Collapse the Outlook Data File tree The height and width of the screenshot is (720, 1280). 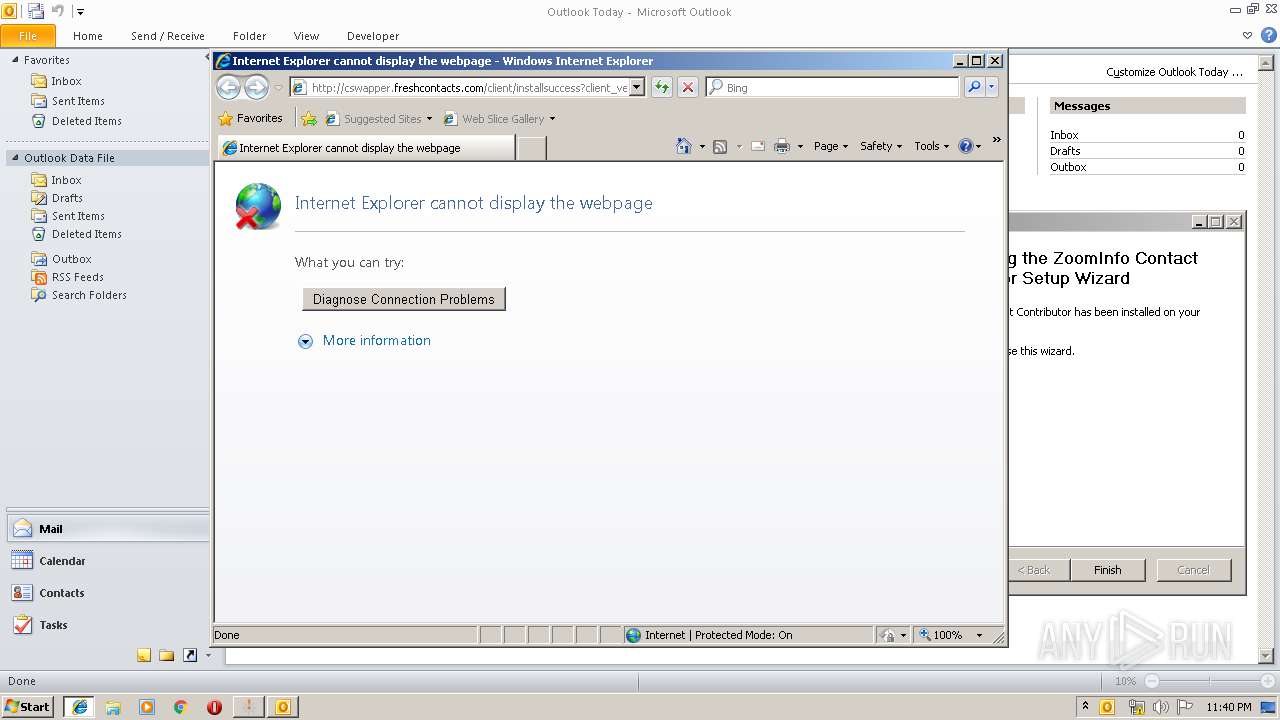(x=15, y=158)
